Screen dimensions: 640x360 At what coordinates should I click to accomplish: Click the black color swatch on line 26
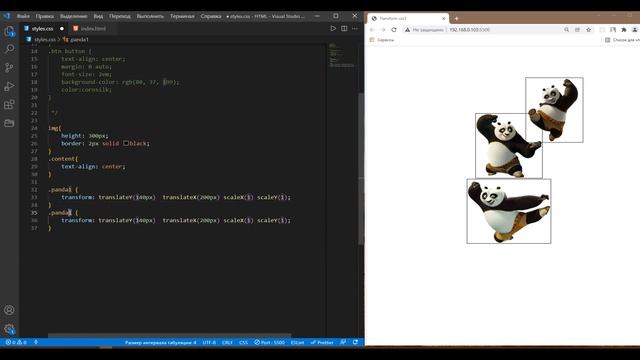[126, 143]
